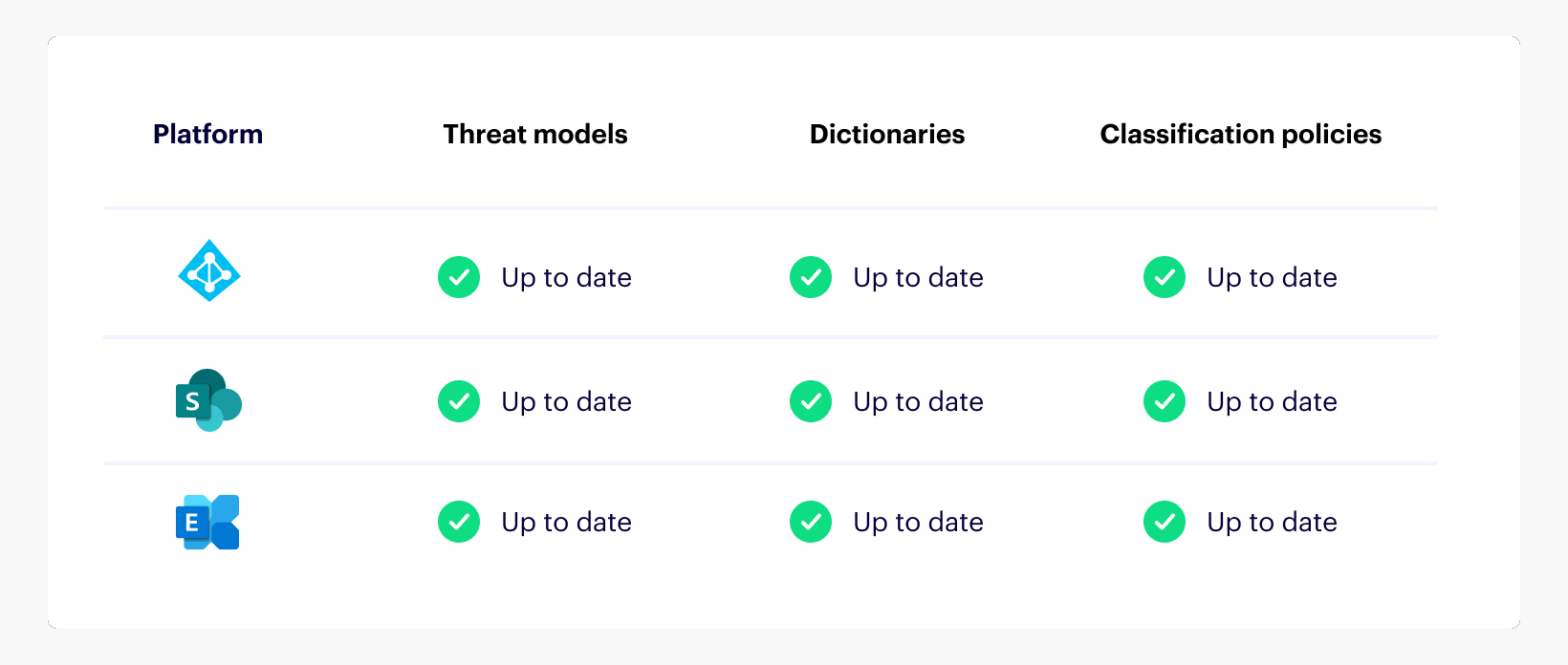Click SharePoint classification policies green checkmark
Viewport: 1568px width, 665px height.
tap(1165, 401)
